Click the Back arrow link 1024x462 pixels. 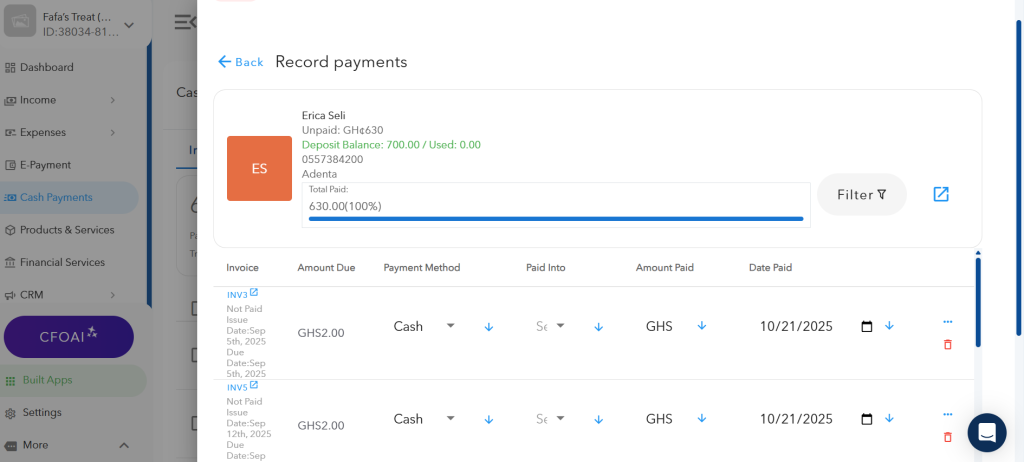240,62
